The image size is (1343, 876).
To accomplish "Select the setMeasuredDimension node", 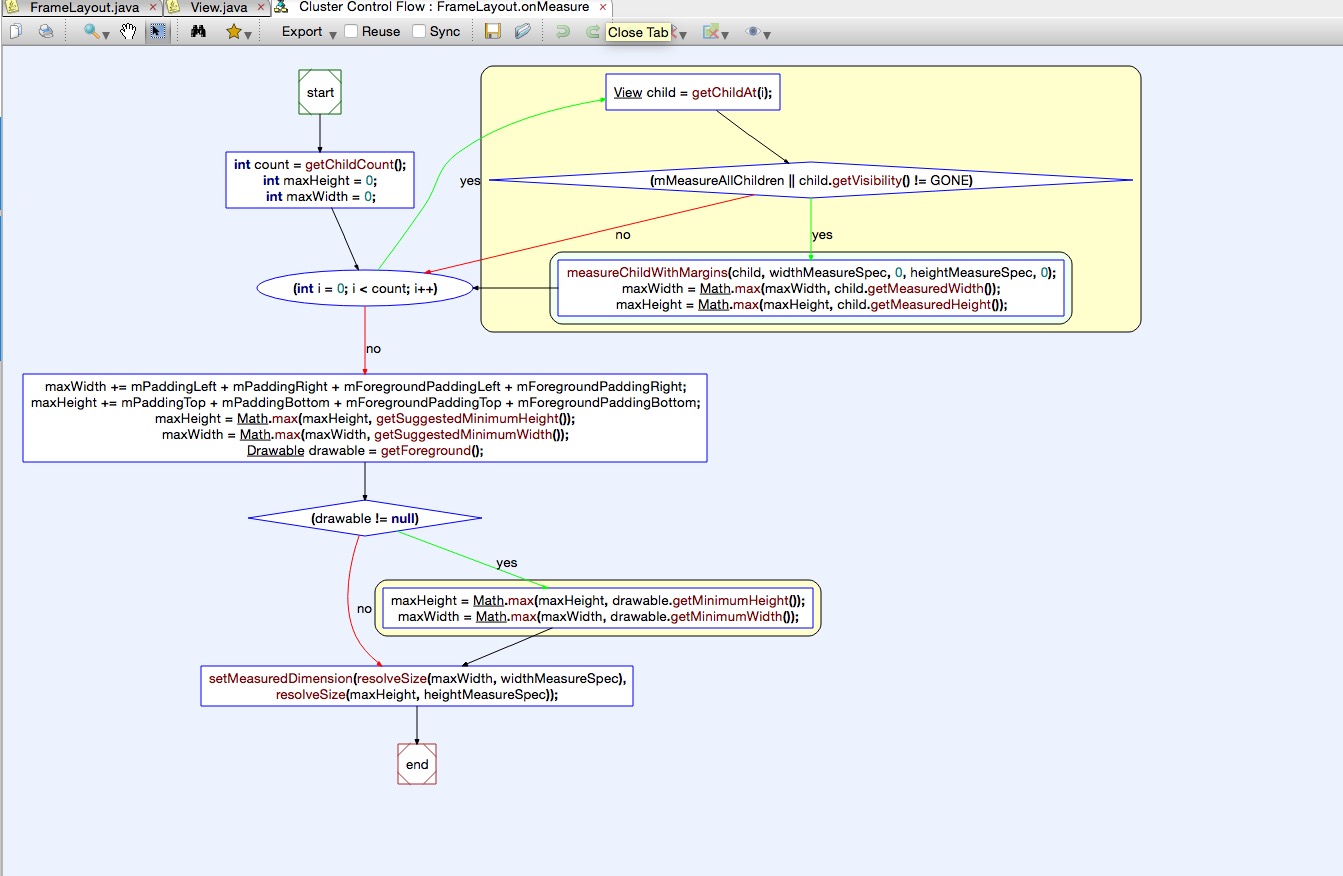I will 417,686.
